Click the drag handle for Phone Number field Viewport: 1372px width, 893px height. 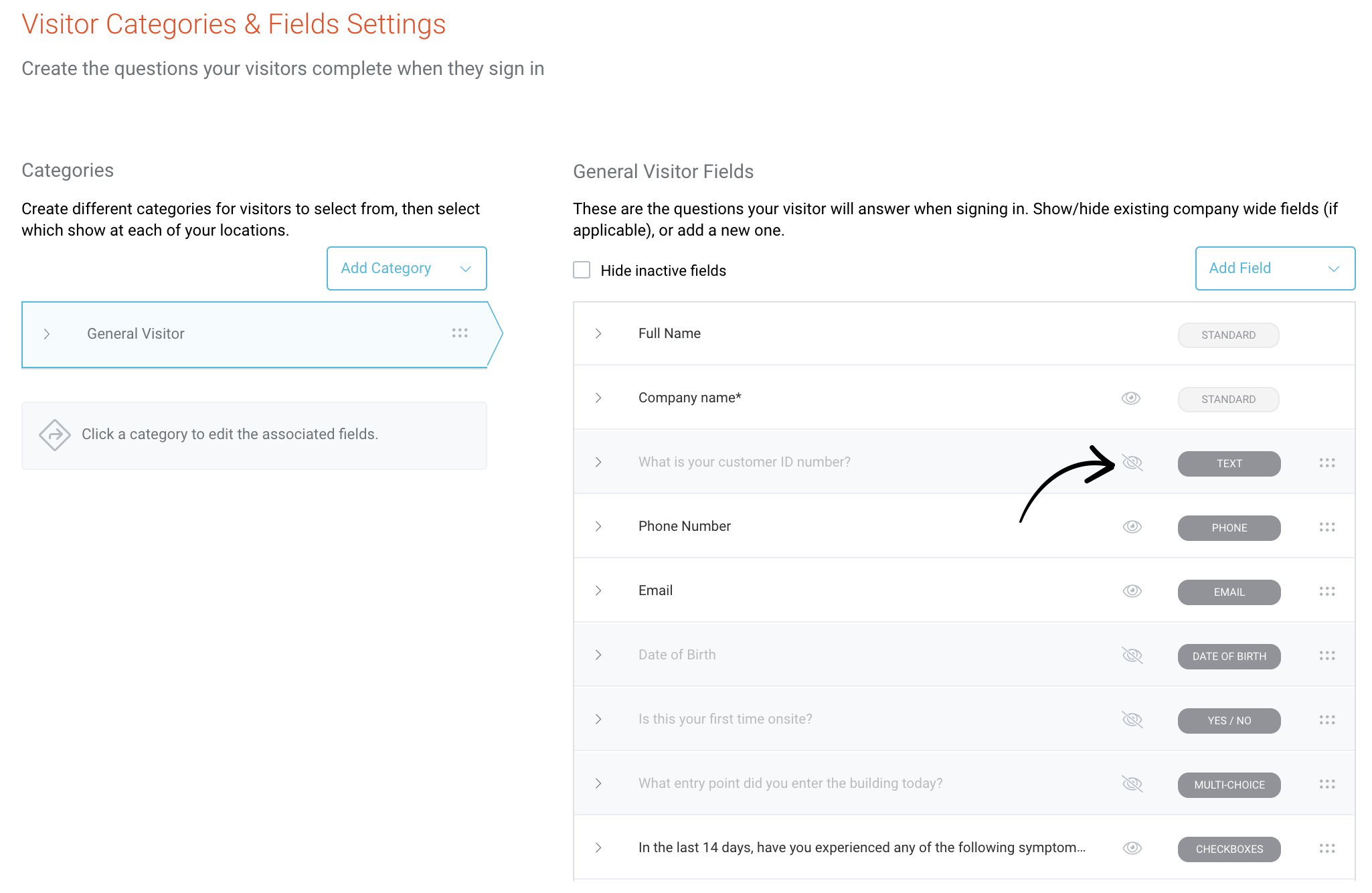[x=1327, y=527]
